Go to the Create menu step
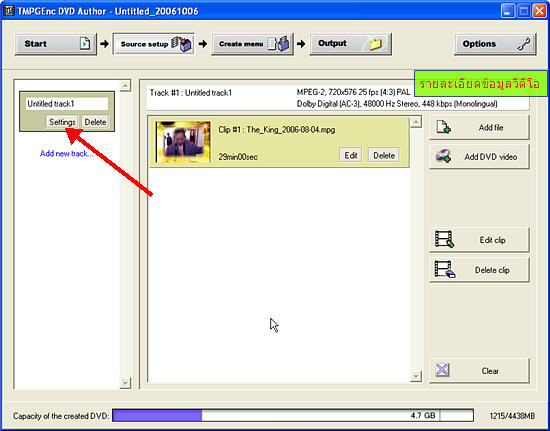The image size is (550, 431). click(x=252, y=44)
